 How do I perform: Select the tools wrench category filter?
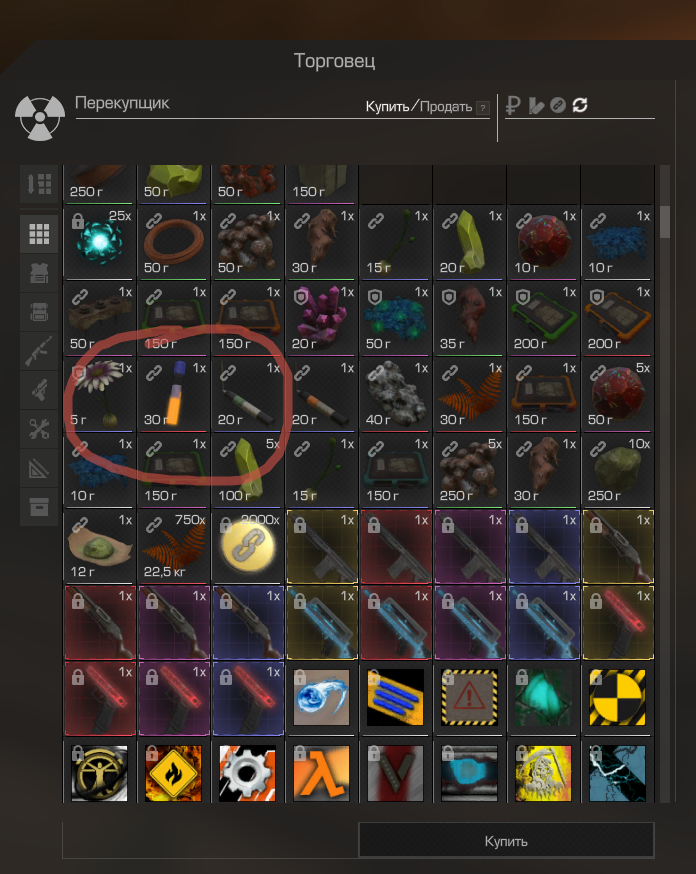tap(39, 429)
